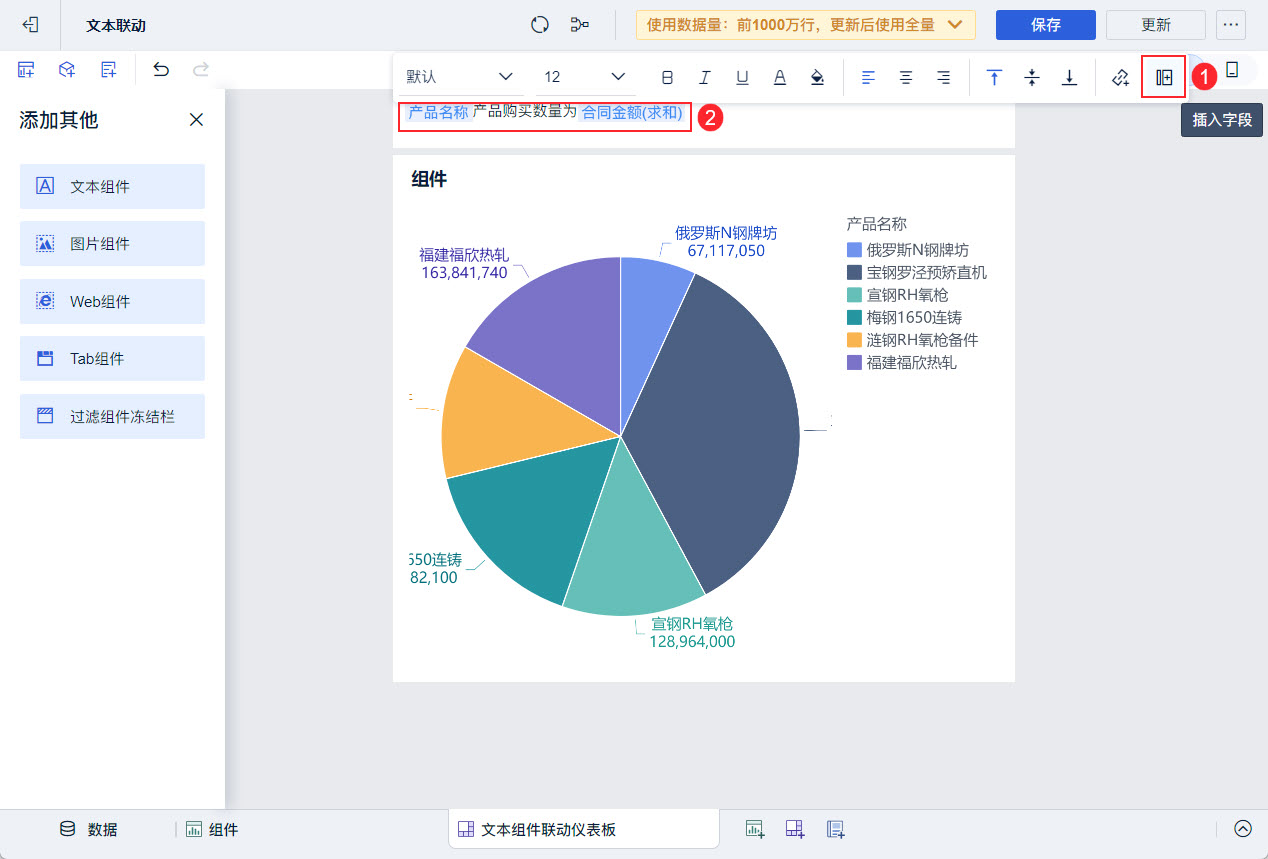The height and width of the screenshot is (859, 1268).
Task: Open the font color picker
Action: 780,77
